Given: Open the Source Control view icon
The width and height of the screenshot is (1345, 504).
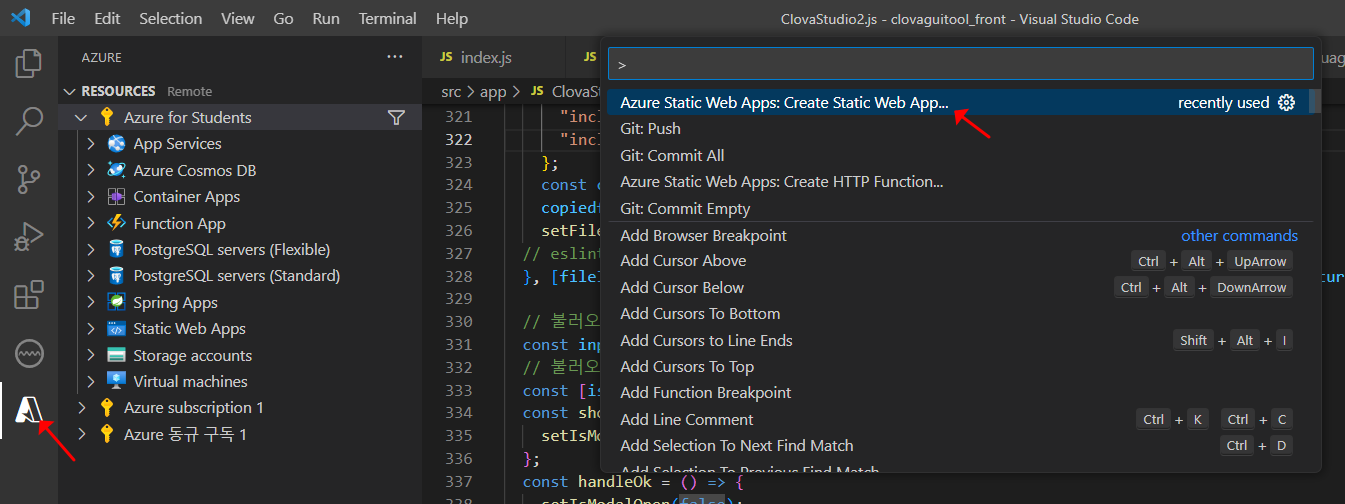Looking at the screenshot, I should pyautogui.click(x=28, y=180).
